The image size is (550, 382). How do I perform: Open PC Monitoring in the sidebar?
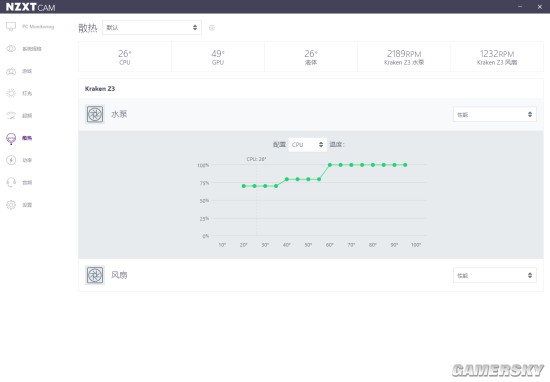(30, 27)
